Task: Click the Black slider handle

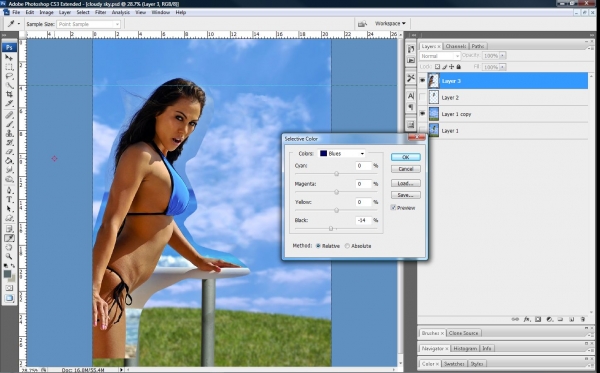Action: [x=331, y=228]
